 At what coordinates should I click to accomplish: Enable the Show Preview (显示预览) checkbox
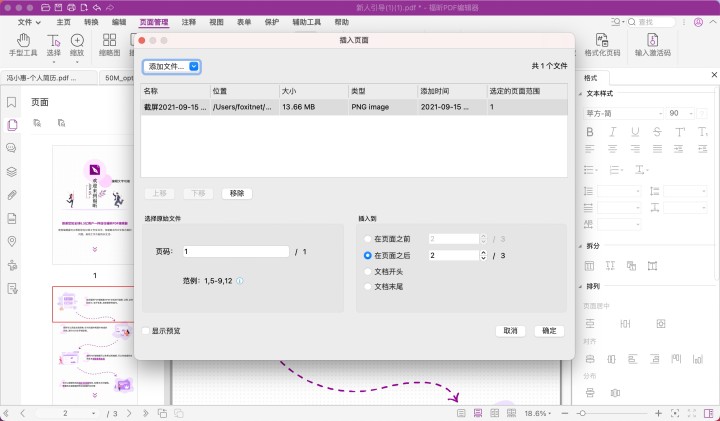point(146,330)
